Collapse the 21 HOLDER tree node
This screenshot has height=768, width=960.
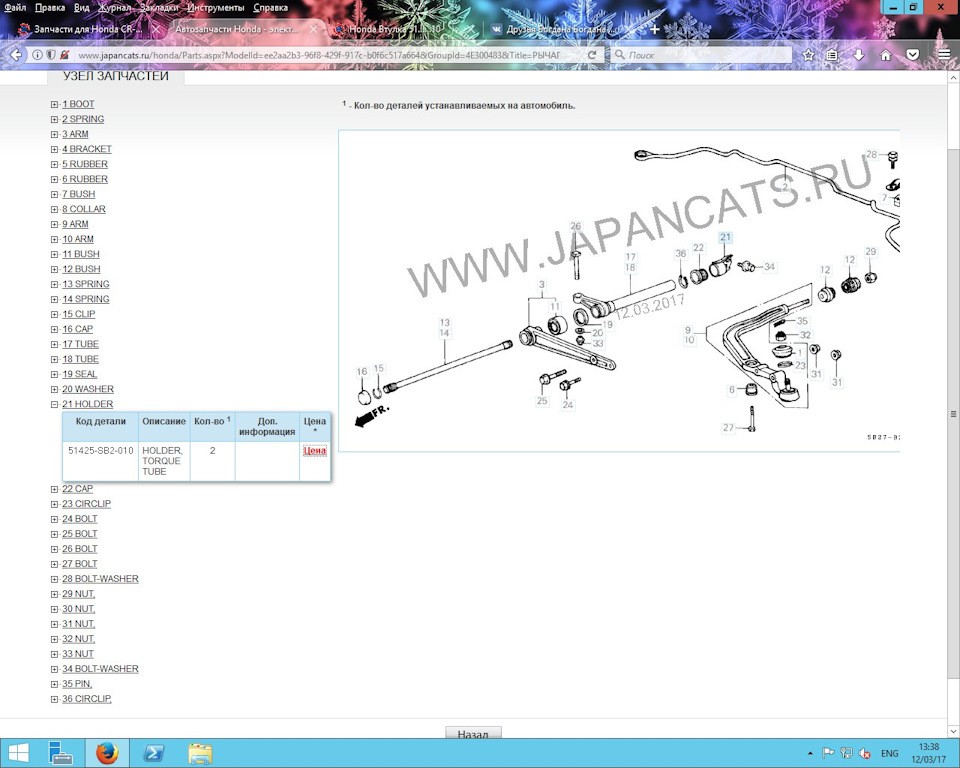coord(54,405)
